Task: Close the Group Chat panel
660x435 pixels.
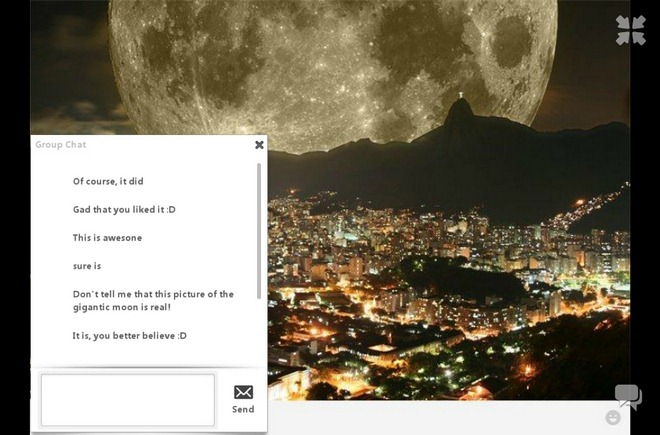Action: click(x=259, y=144)
